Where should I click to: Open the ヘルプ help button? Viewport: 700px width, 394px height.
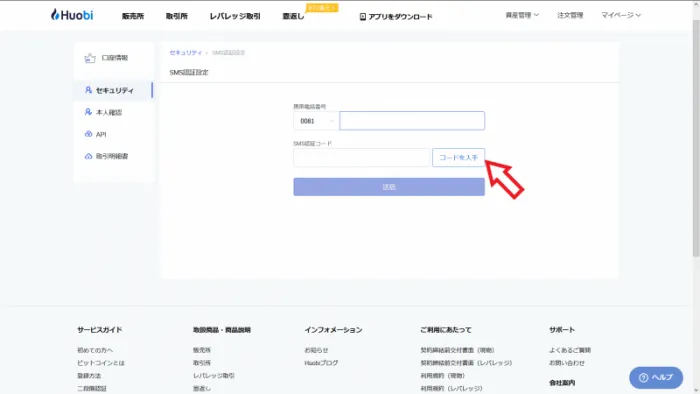656,377
